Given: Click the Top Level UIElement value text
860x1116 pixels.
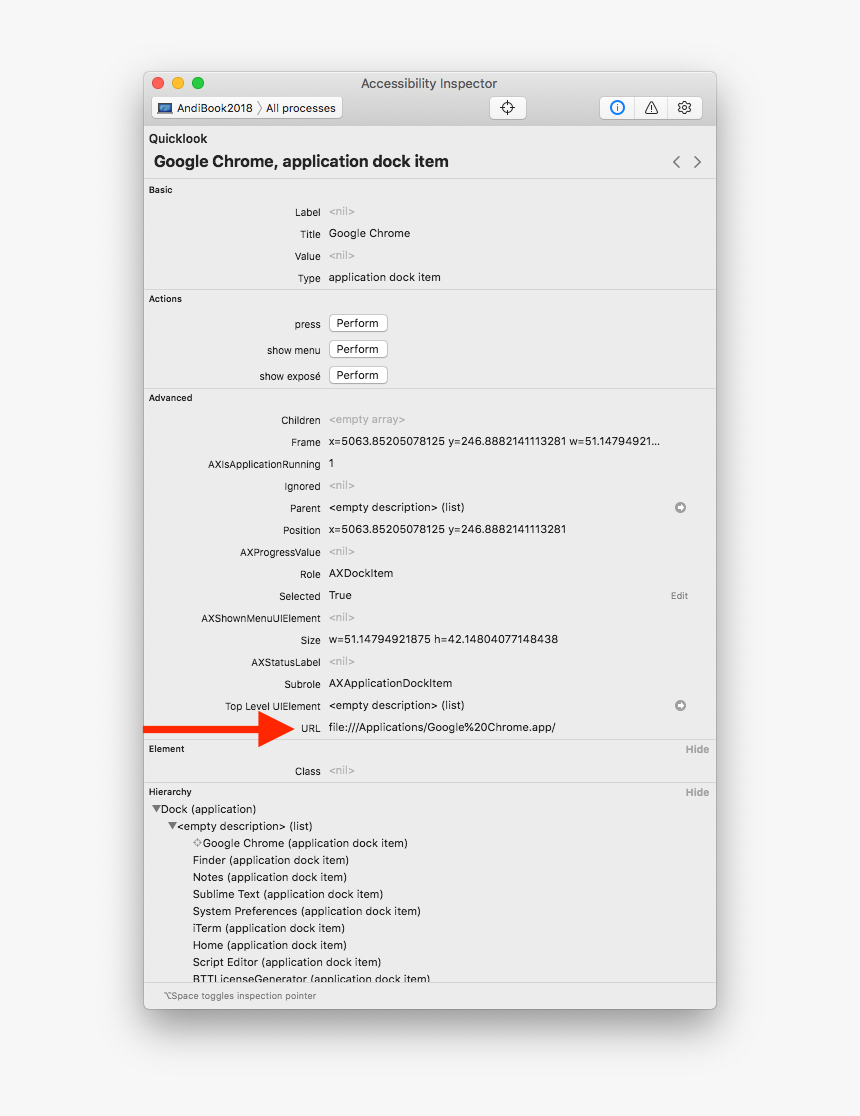Looking at the screenshot, I should [x=397, y=705].
